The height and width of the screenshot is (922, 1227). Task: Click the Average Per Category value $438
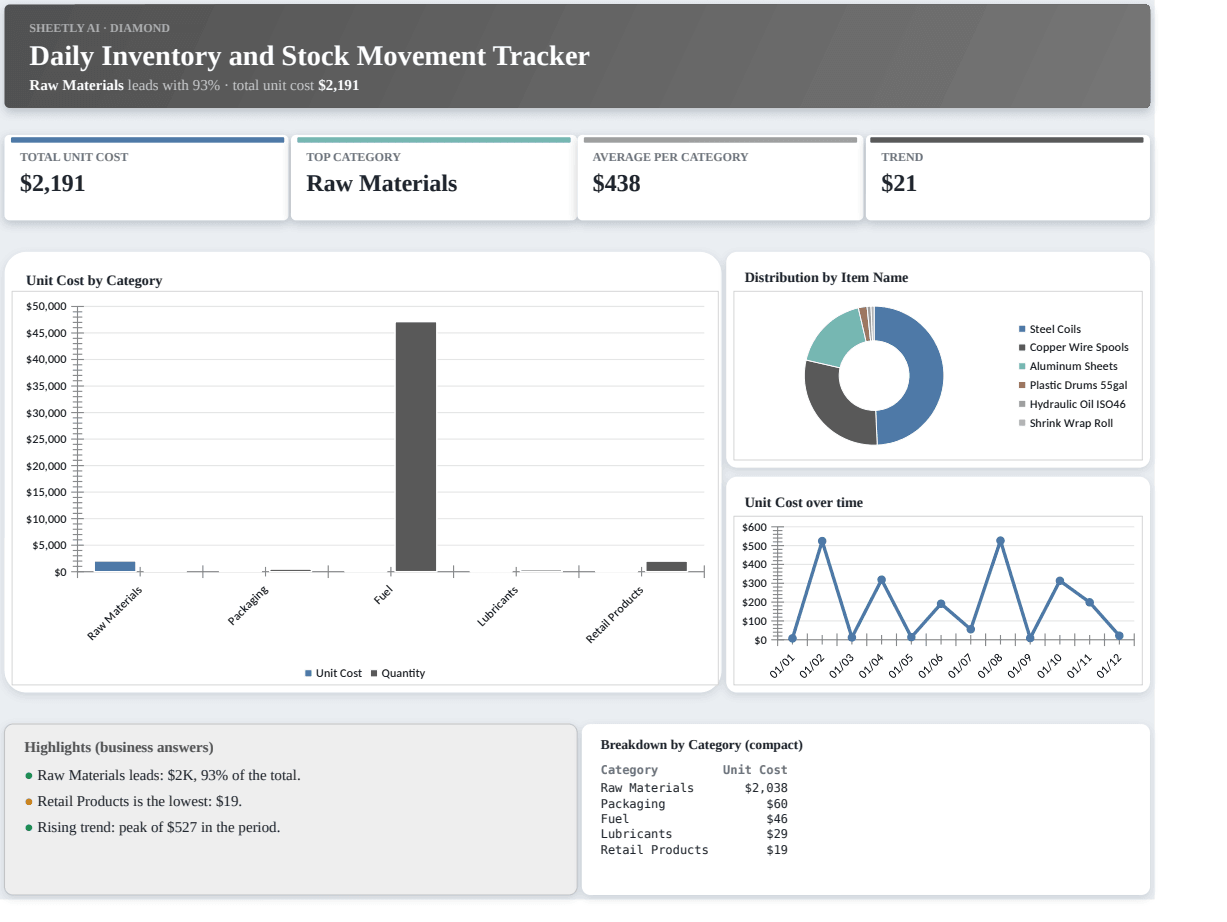point(616,184)
